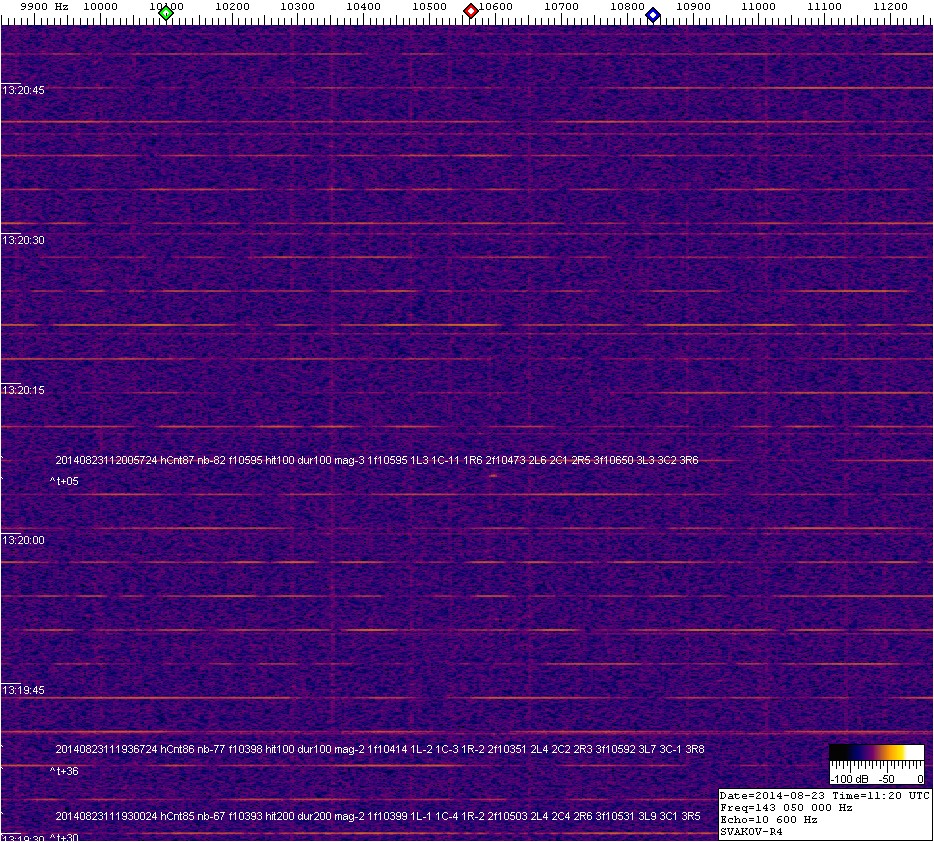Click the bright echo spot near 10595 Hz

493,476
